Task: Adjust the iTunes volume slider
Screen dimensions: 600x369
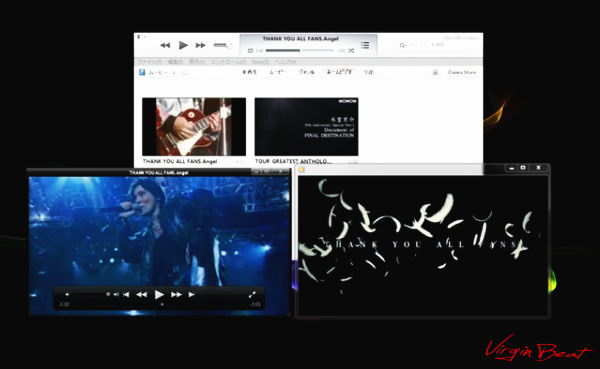Action: pyautogui.click(x=223, y=45)
